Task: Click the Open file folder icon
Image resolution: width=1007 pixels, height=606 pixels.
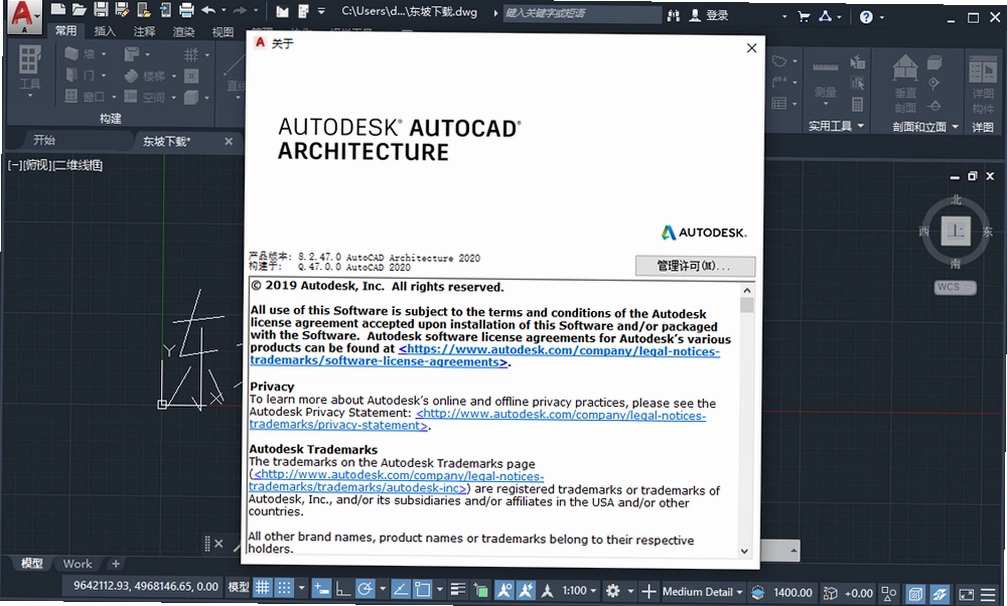Action: (79, 9)
